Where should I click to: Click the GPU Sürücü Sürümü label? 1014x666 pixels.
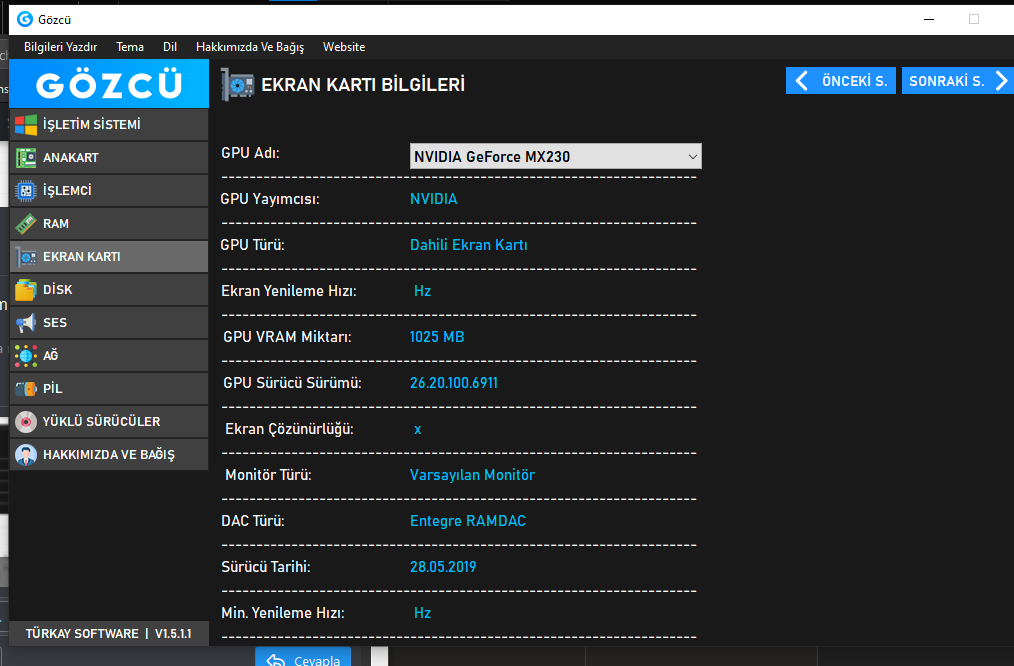tap(292, 383)
